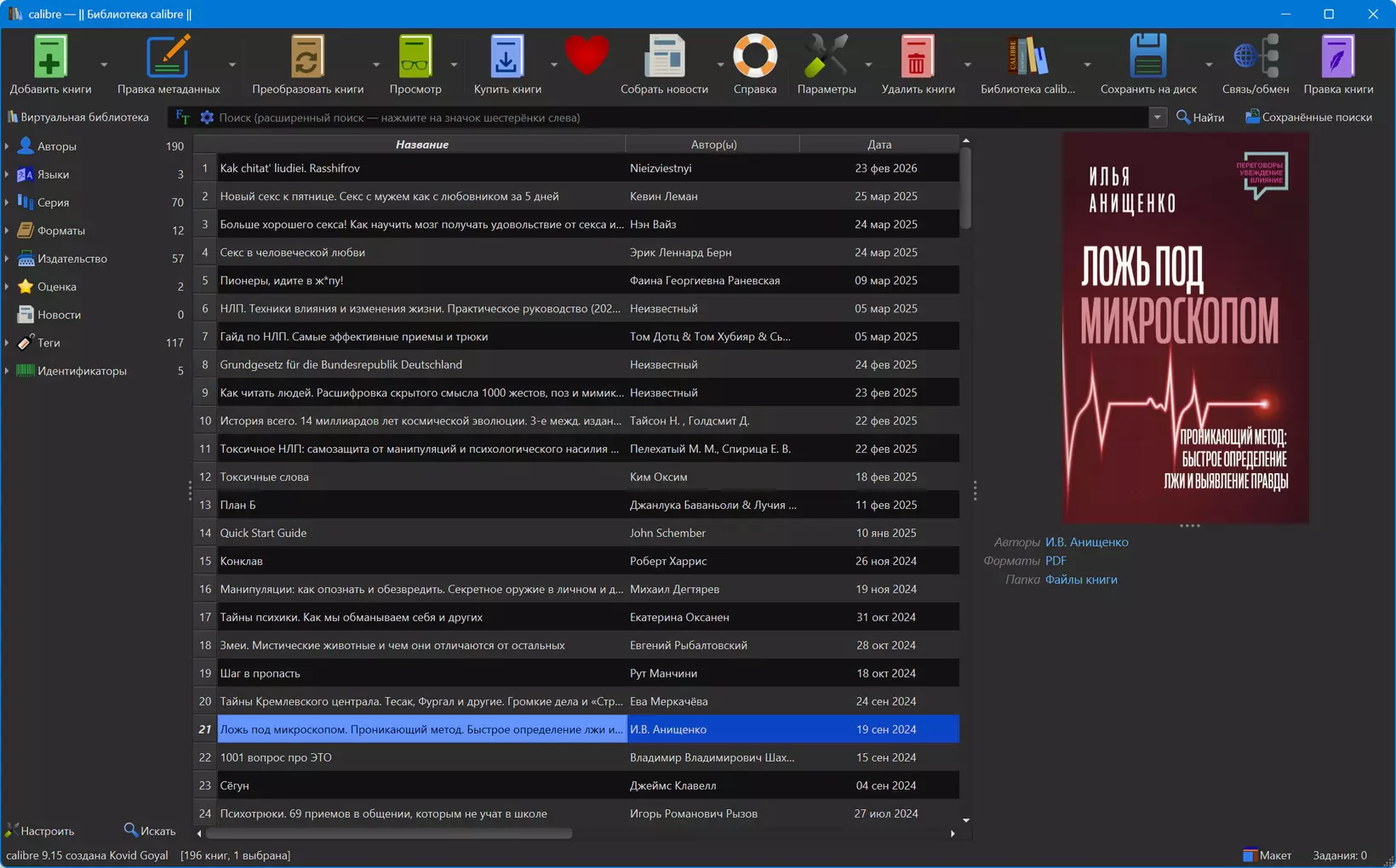Select book row 1001 вопрос про ЭТО
Screen dimensions: 1396x868
coord(576,757)
